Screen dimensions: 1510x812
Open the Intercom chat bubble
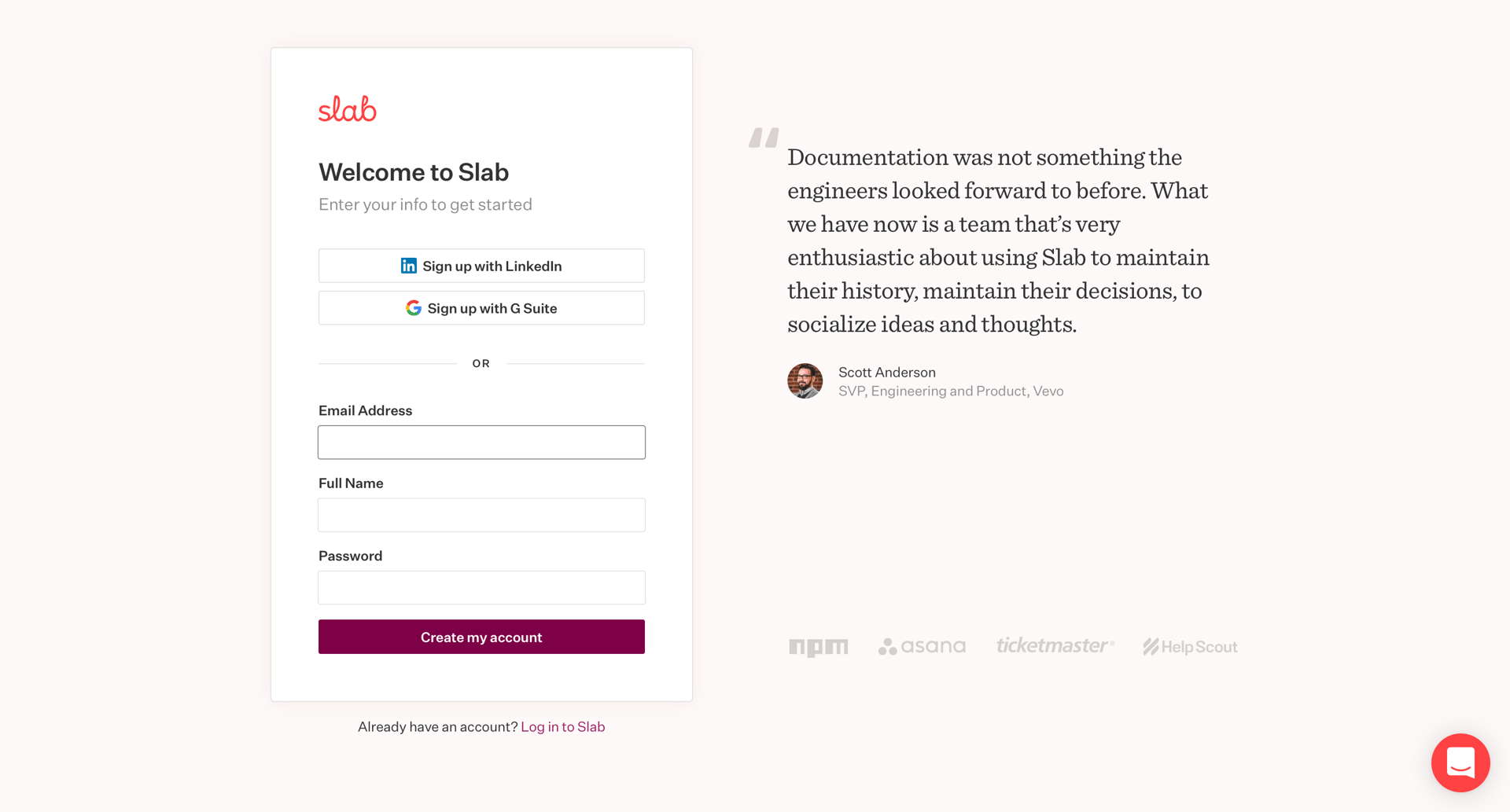point(1460,762)
